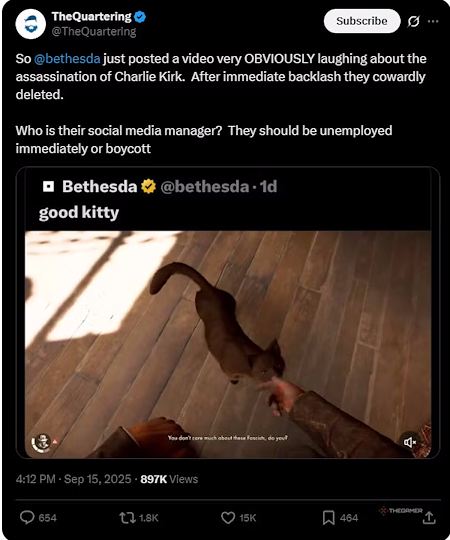The height and width of the screenshot is (540, 450).
Task: Click the 4:12 PM Sep 15, 2025 timestamp
Action: pyautogui.click(x=73, y=479)
